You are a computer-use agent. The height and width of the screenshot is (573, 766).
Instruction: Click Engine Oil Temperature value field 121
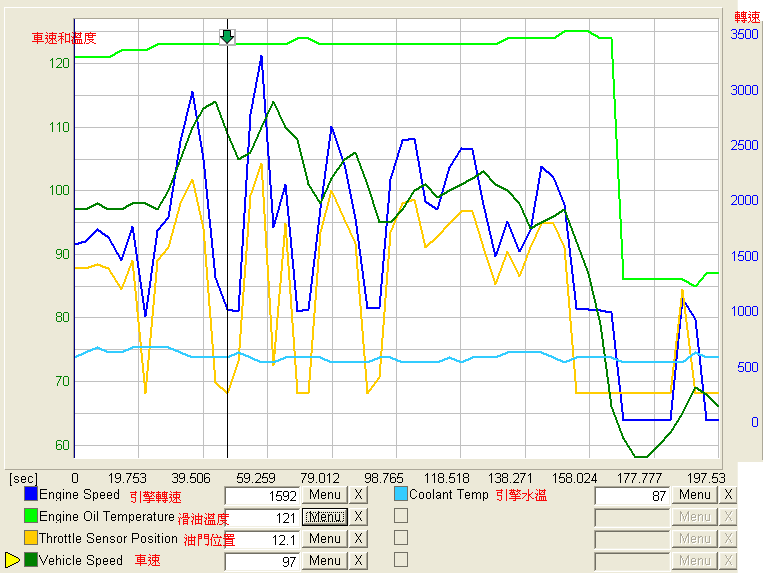coord(262,518)
